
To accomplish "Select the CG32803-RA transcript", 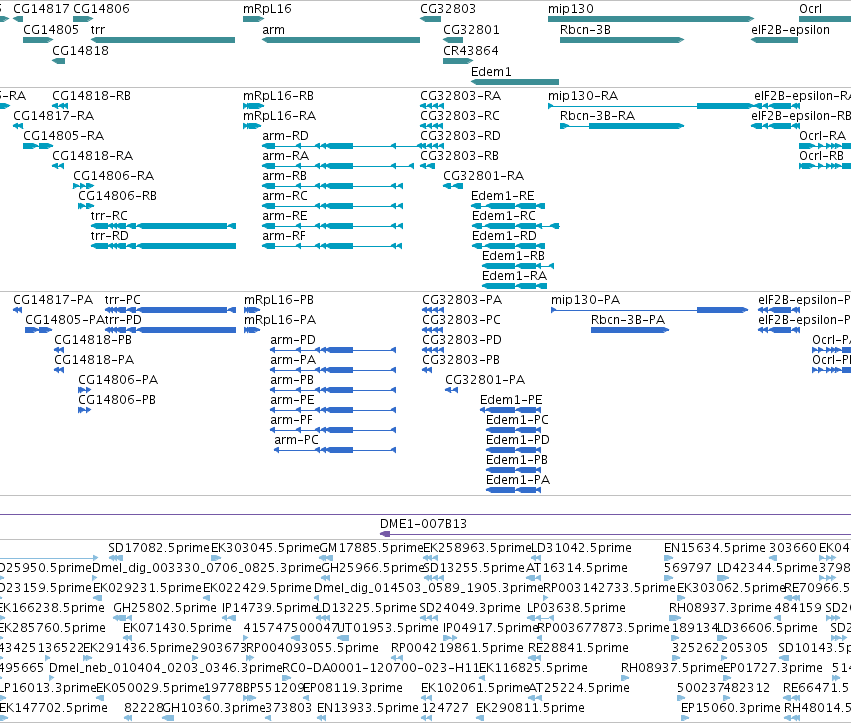I will [x=432, y=106].
